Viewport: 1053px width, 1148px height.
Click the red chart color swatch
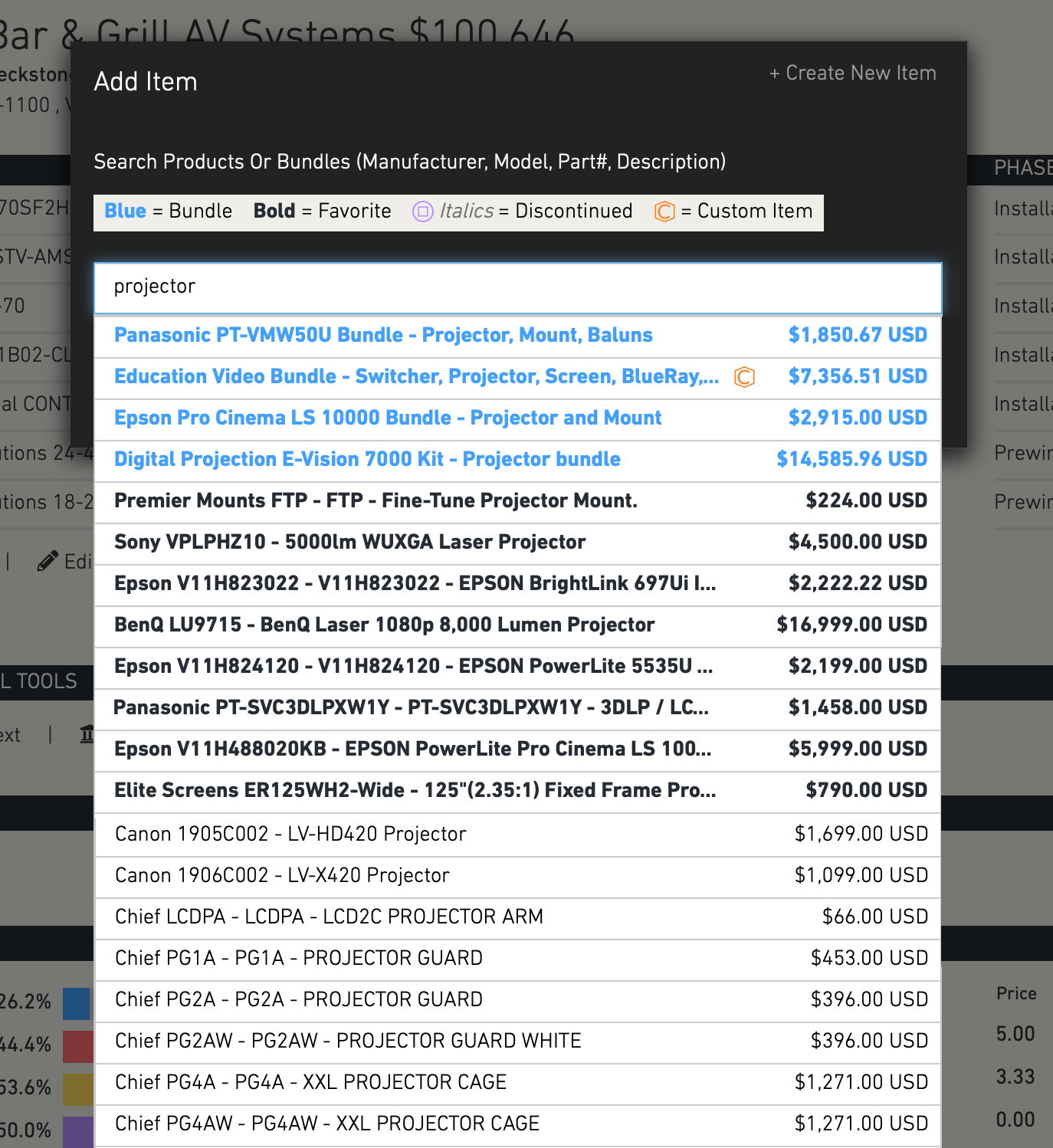tap(77, 1046)
